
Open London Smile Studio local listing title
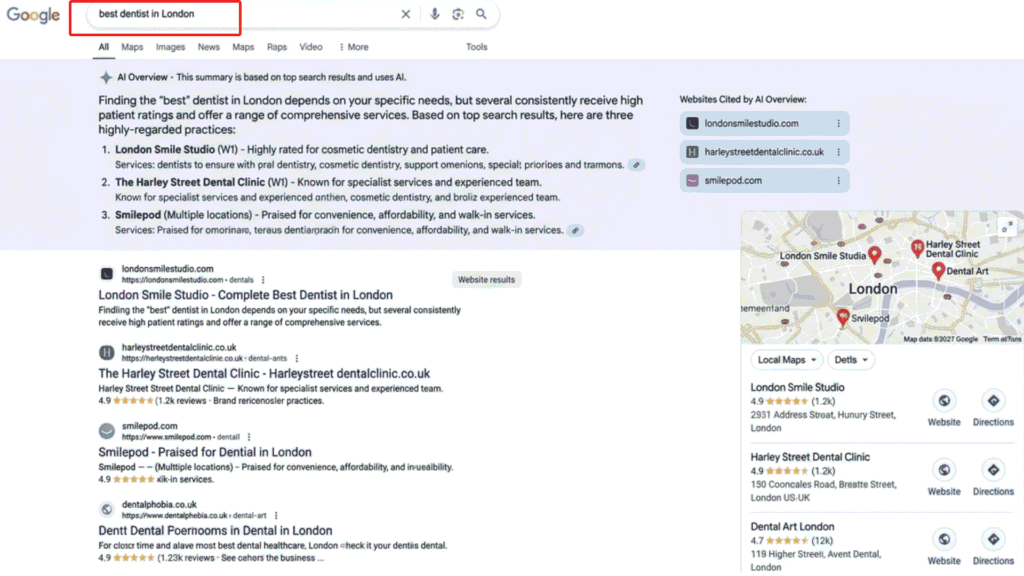tap(797, 387)
